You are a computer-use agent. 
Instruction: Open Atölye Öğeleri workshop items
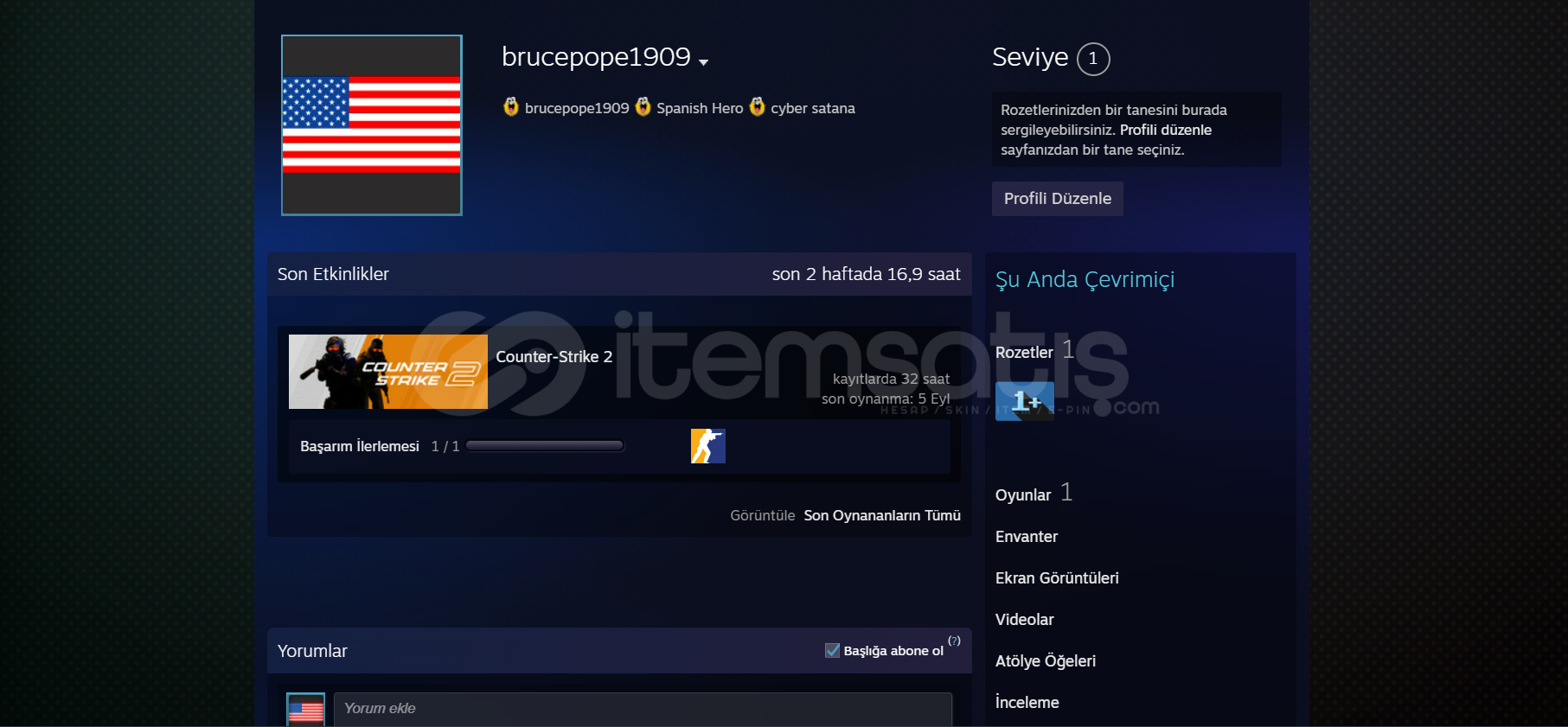point(1046,661)
